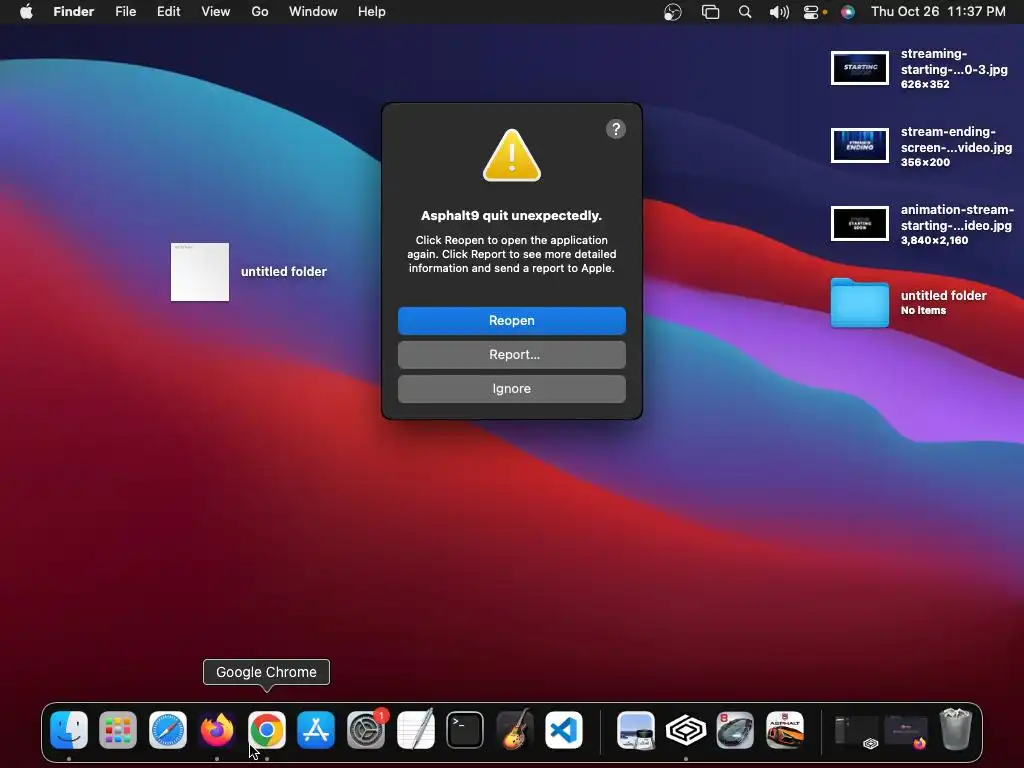Click the yellow warning triangle icon
The height and width of the screenshot is (768, 1024).
click(x=512, y=156)
